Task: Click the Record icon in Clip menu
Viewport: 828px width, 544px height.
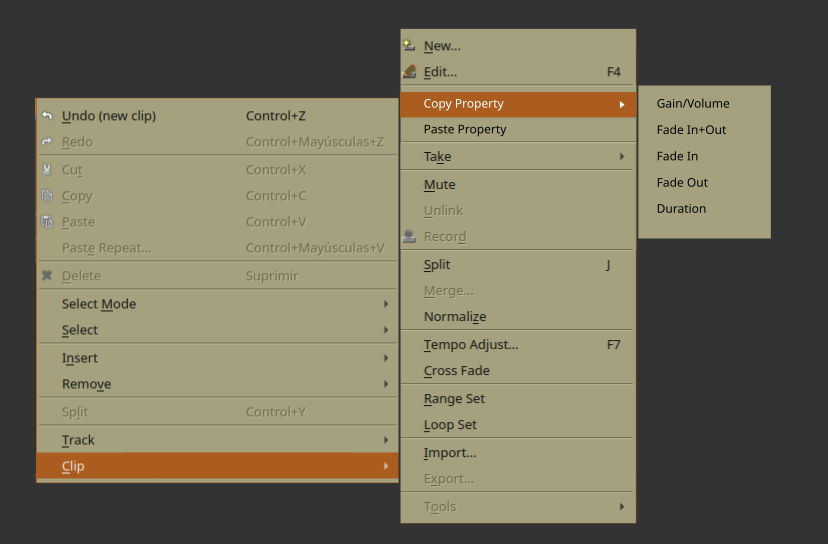Action: coord(409,236)
